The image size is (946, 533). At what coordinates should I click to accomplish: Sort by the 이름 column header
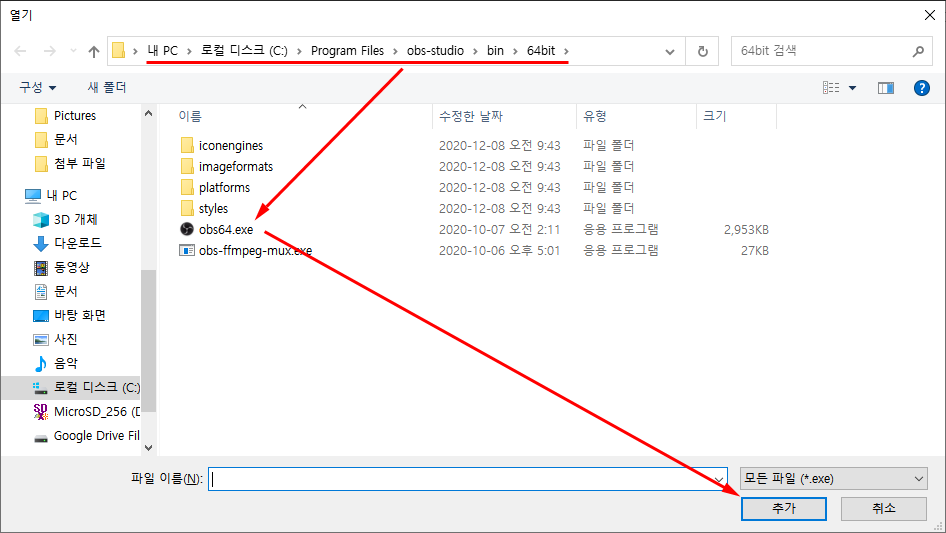pos(190,116)
